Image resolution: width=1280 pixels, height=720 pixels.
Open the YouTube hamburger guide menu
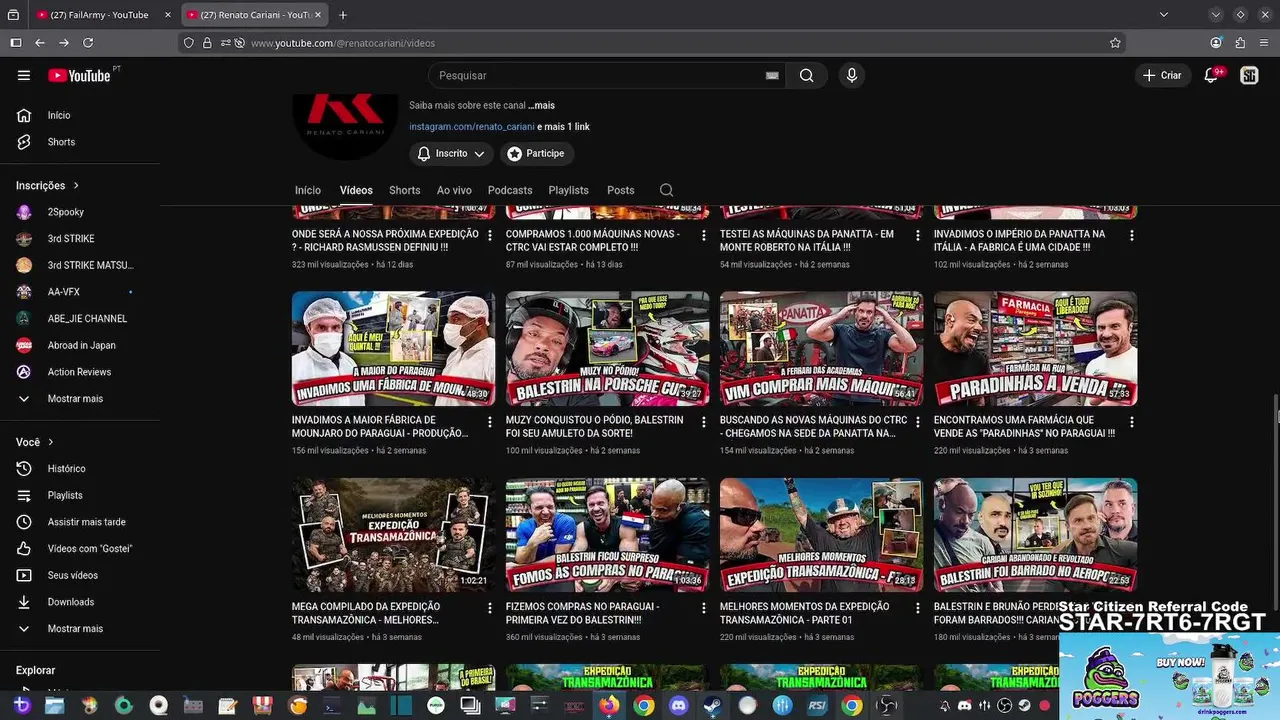pos(24,75)
